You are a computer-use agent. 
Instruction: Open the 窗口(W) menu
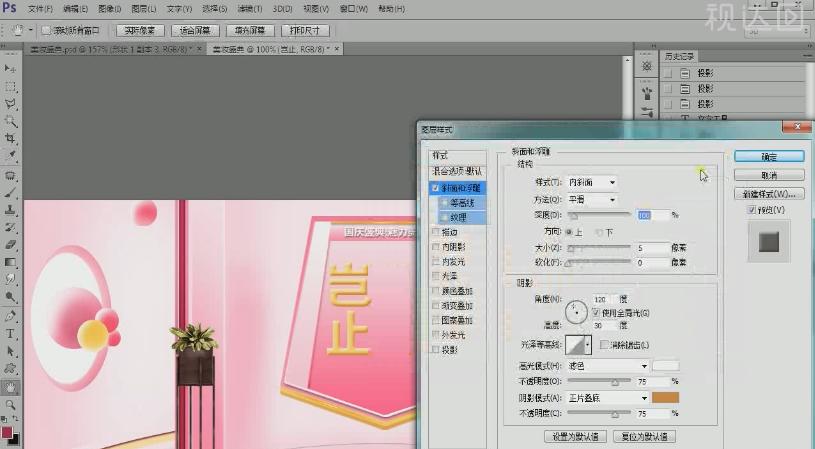pyautogui.click(x=354, y=9)
